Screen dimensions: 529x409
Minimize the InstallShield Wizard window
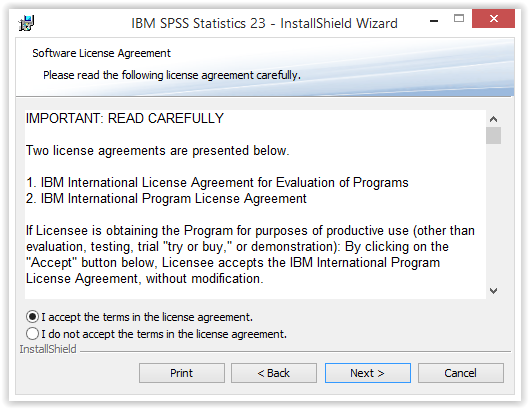(434, 21)
